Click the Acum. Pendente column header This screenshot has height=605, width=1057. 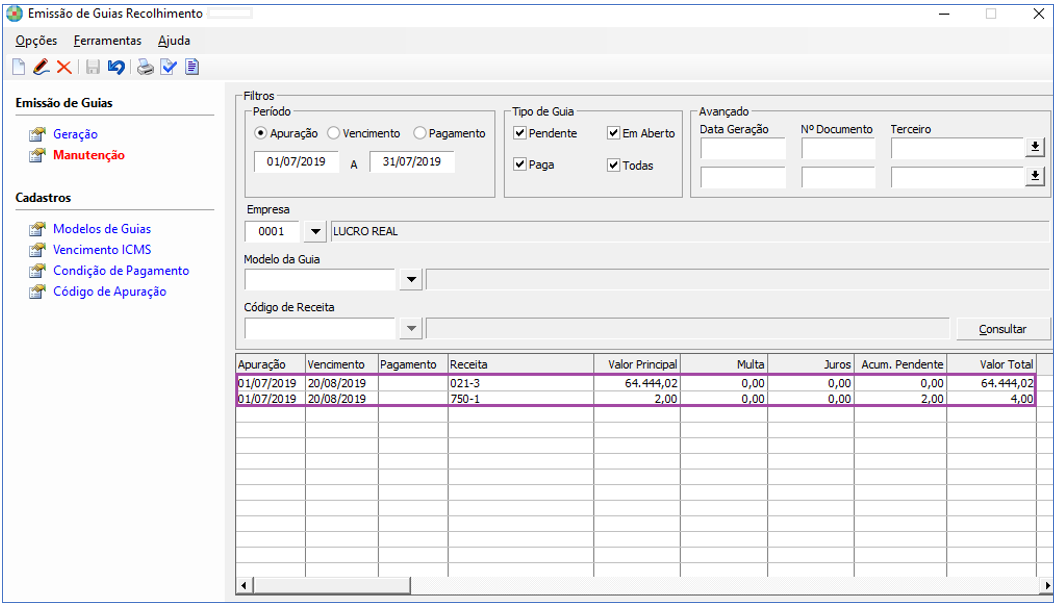[x=900, y=364]
